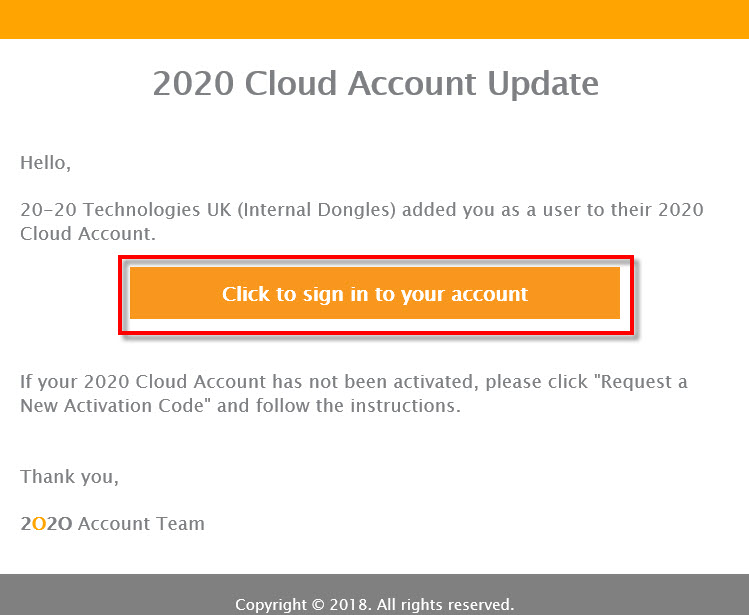Click "Request a New Activation Code" text
The image size is (749, 615).
[x=354, y=393]
